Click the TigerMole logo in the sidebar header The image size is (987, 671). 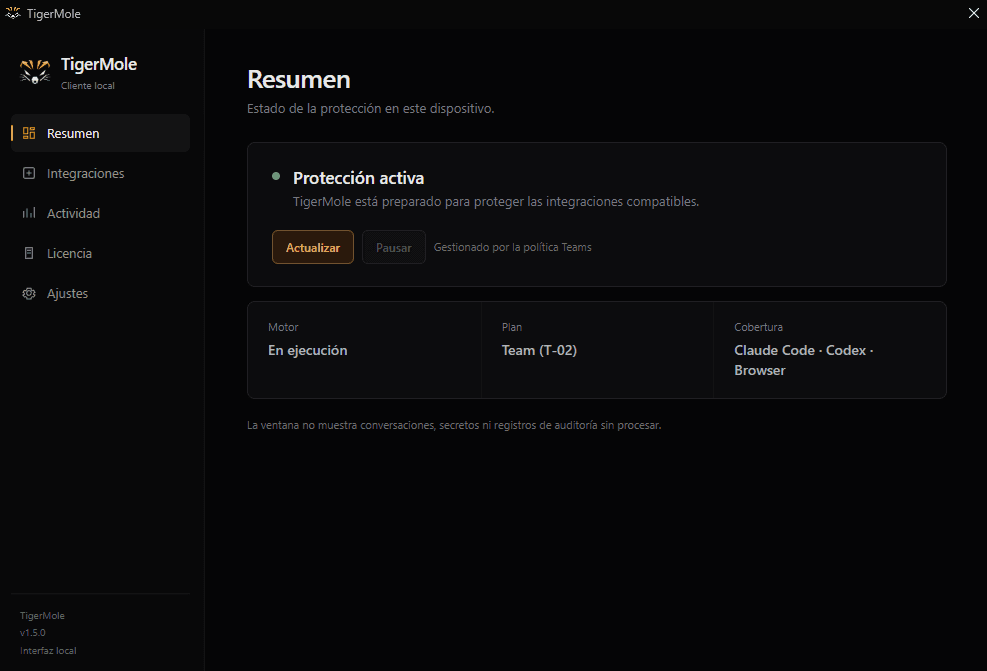click(35, 71)
